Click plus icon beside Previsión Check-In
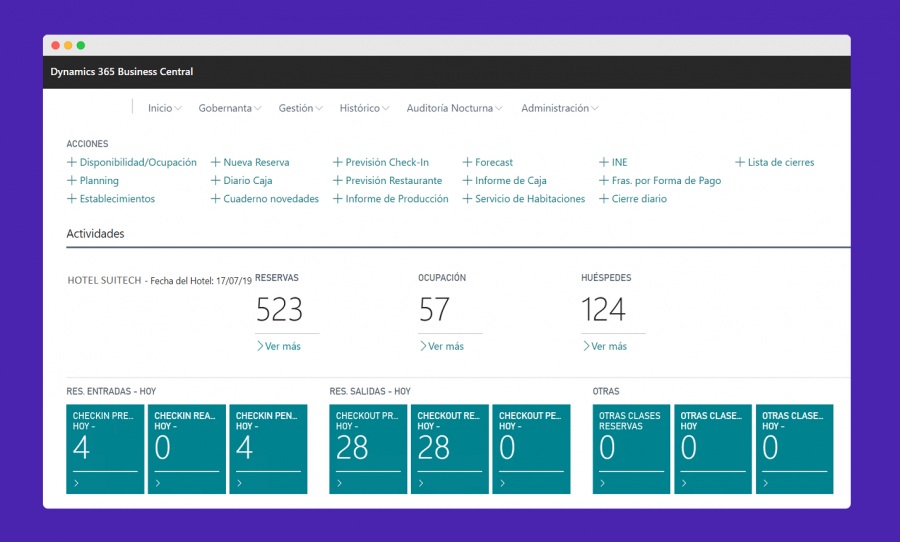Viewport: 900px width, 542px height. [x=338, y=162]
